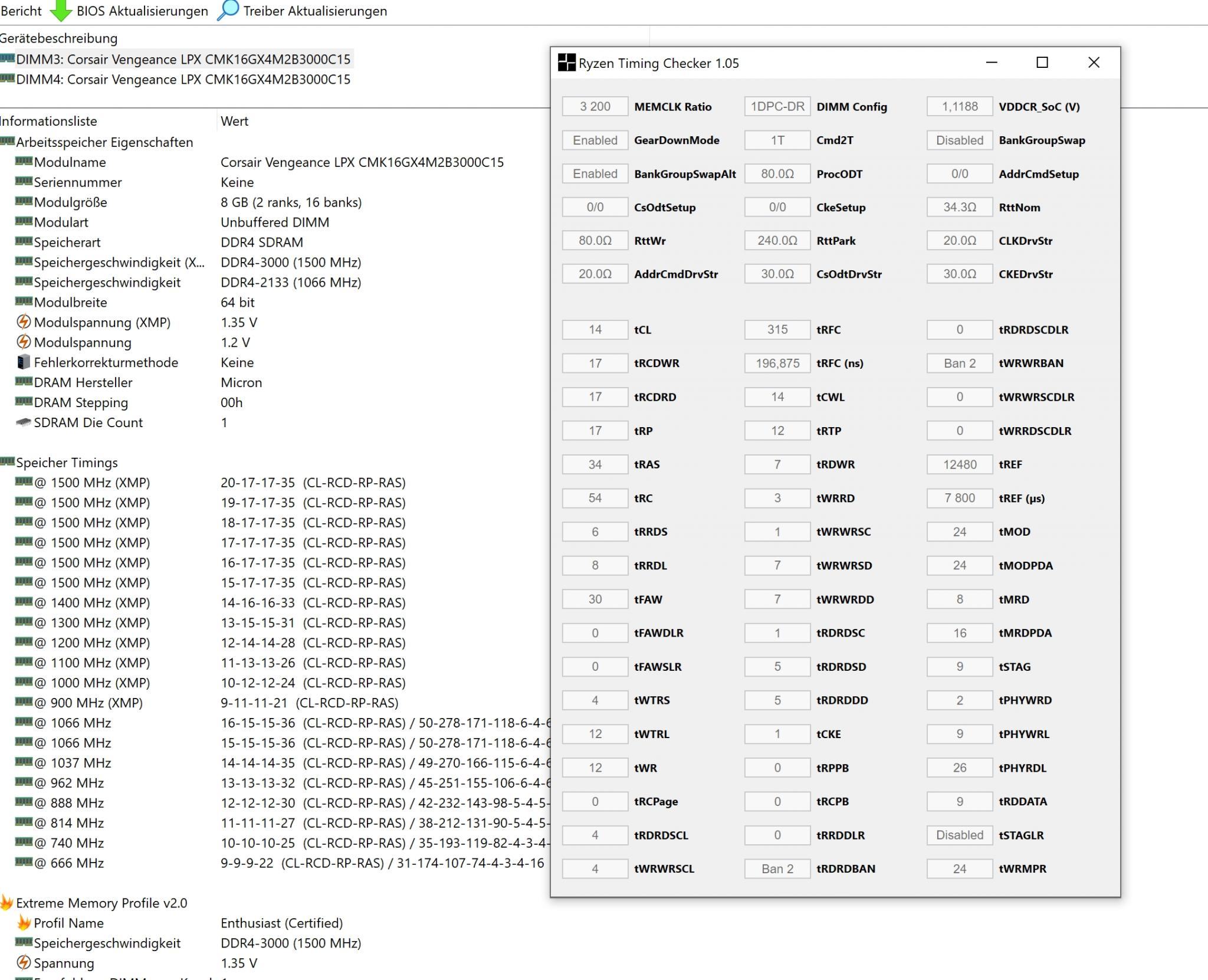
Task: Click the Wert column header
Action: [234, 121]
